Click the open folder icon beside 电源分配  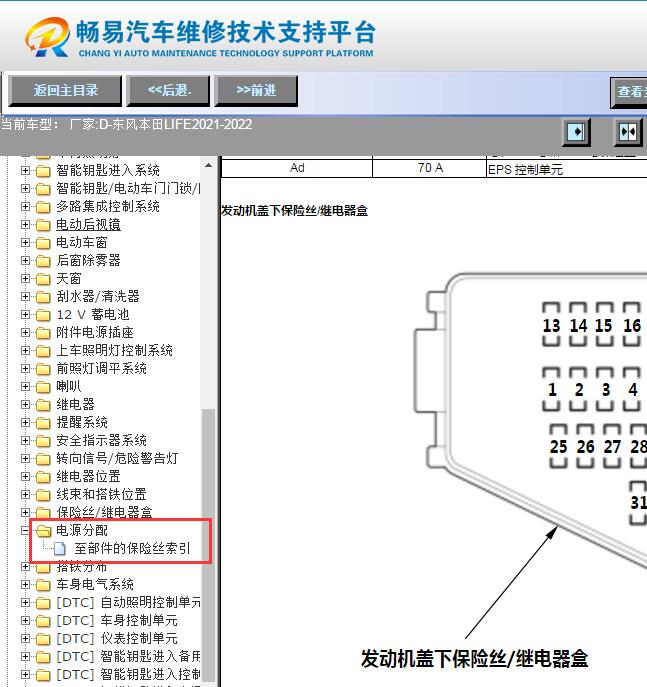43,531
